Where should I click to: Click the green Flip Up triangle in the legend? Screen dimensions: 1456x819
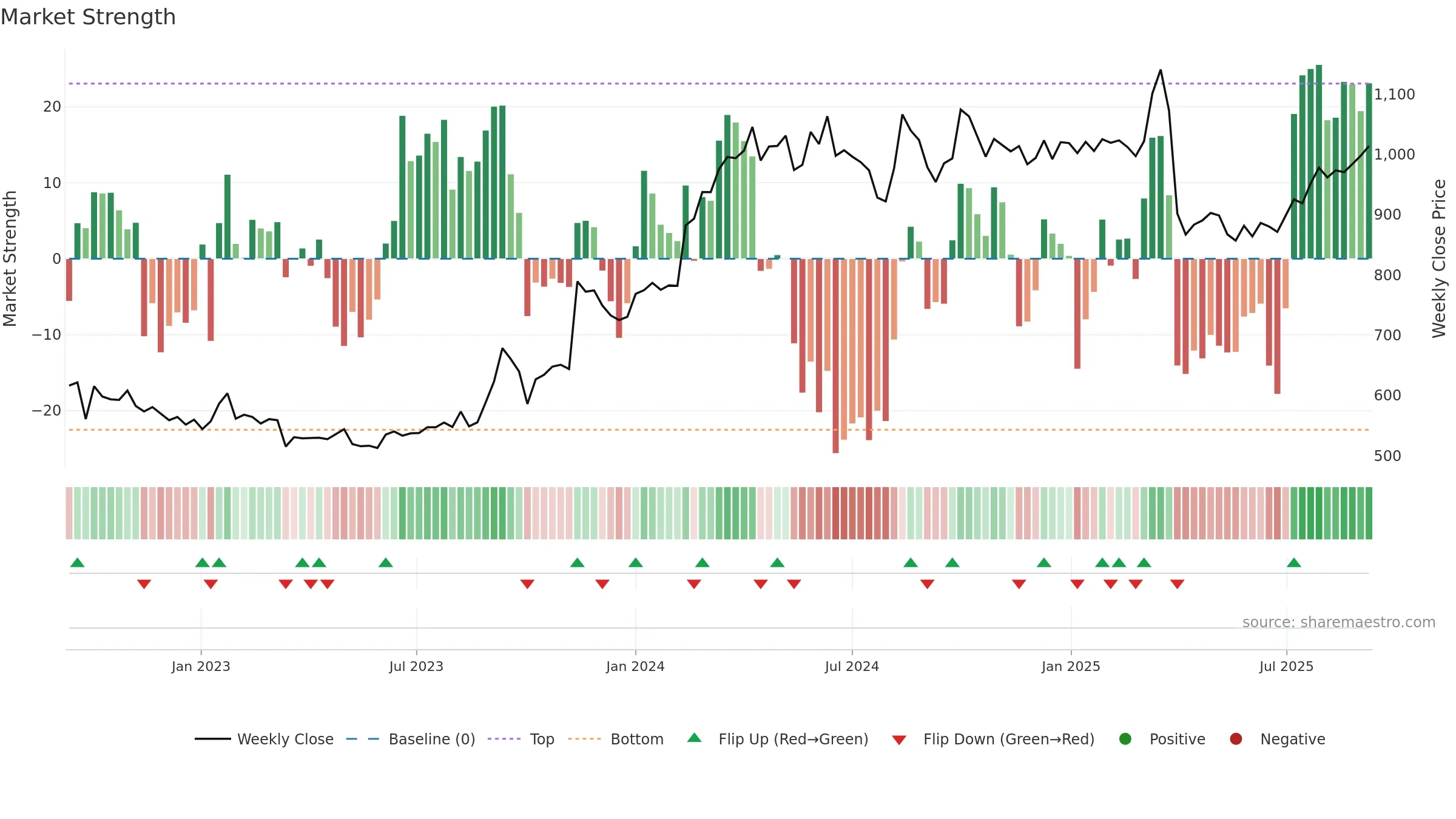click(695, 738)
